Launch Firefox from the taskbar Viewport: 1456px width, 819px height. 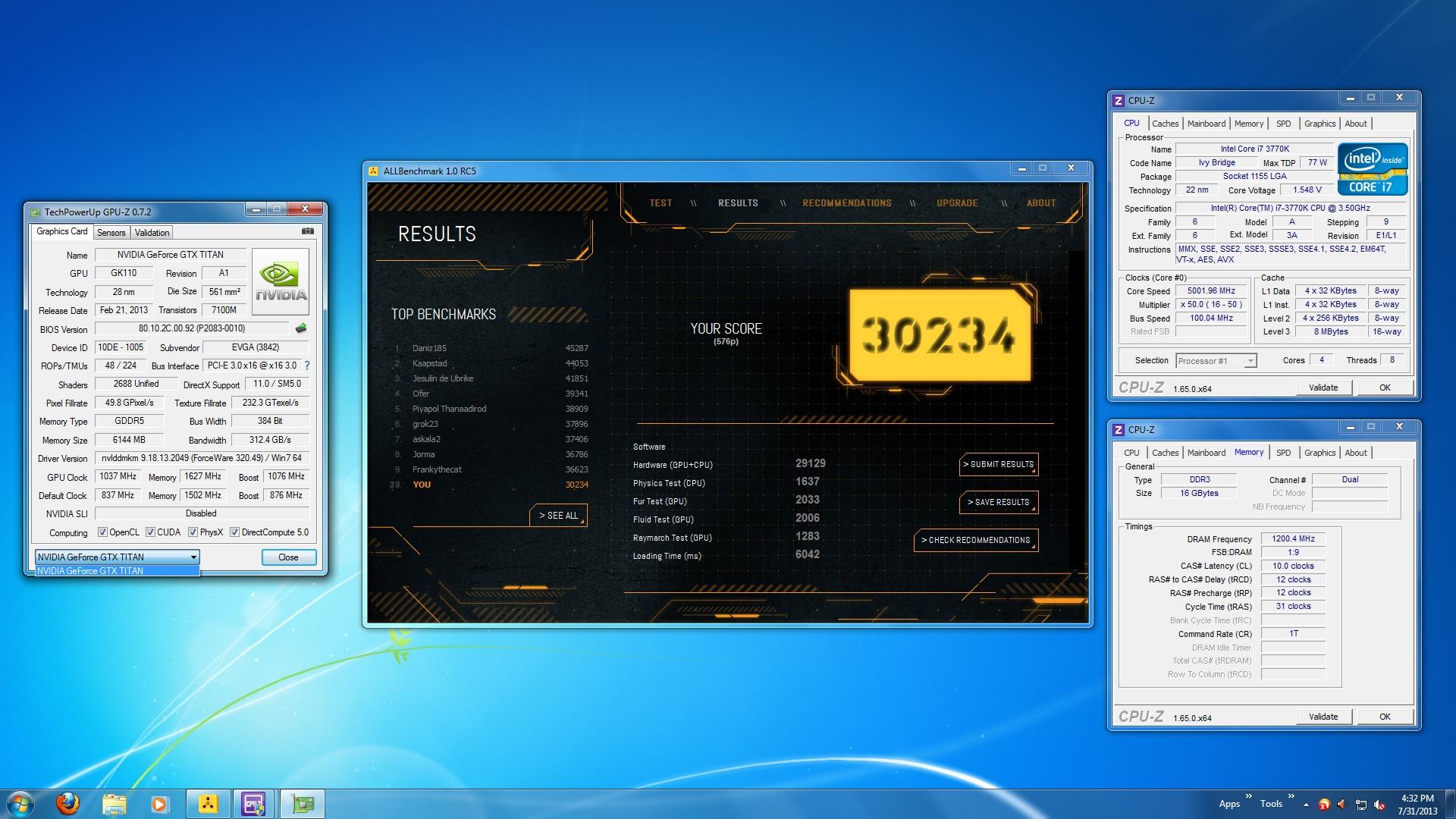coord(67,803)
